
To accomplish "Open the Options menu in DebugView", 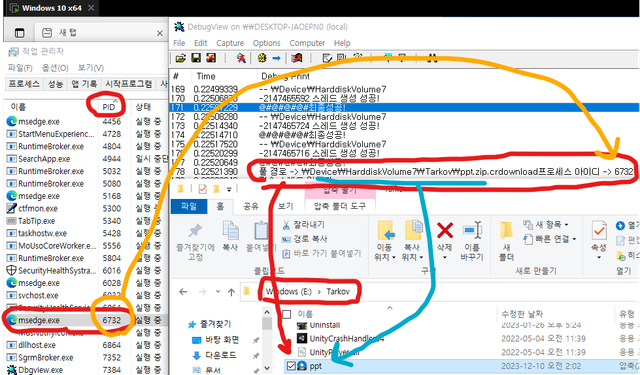I will 267,43.
